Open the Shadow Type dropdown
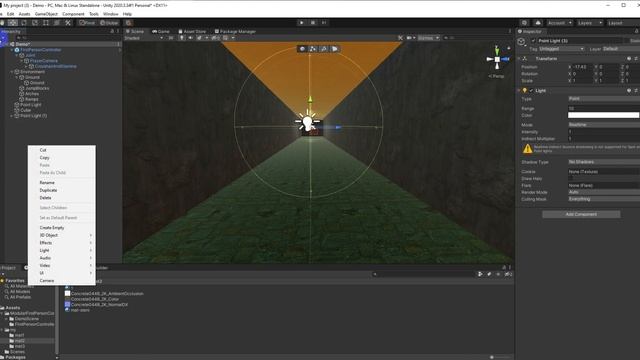The width and height of the screenshot is (640, 360). coord(604,162)
